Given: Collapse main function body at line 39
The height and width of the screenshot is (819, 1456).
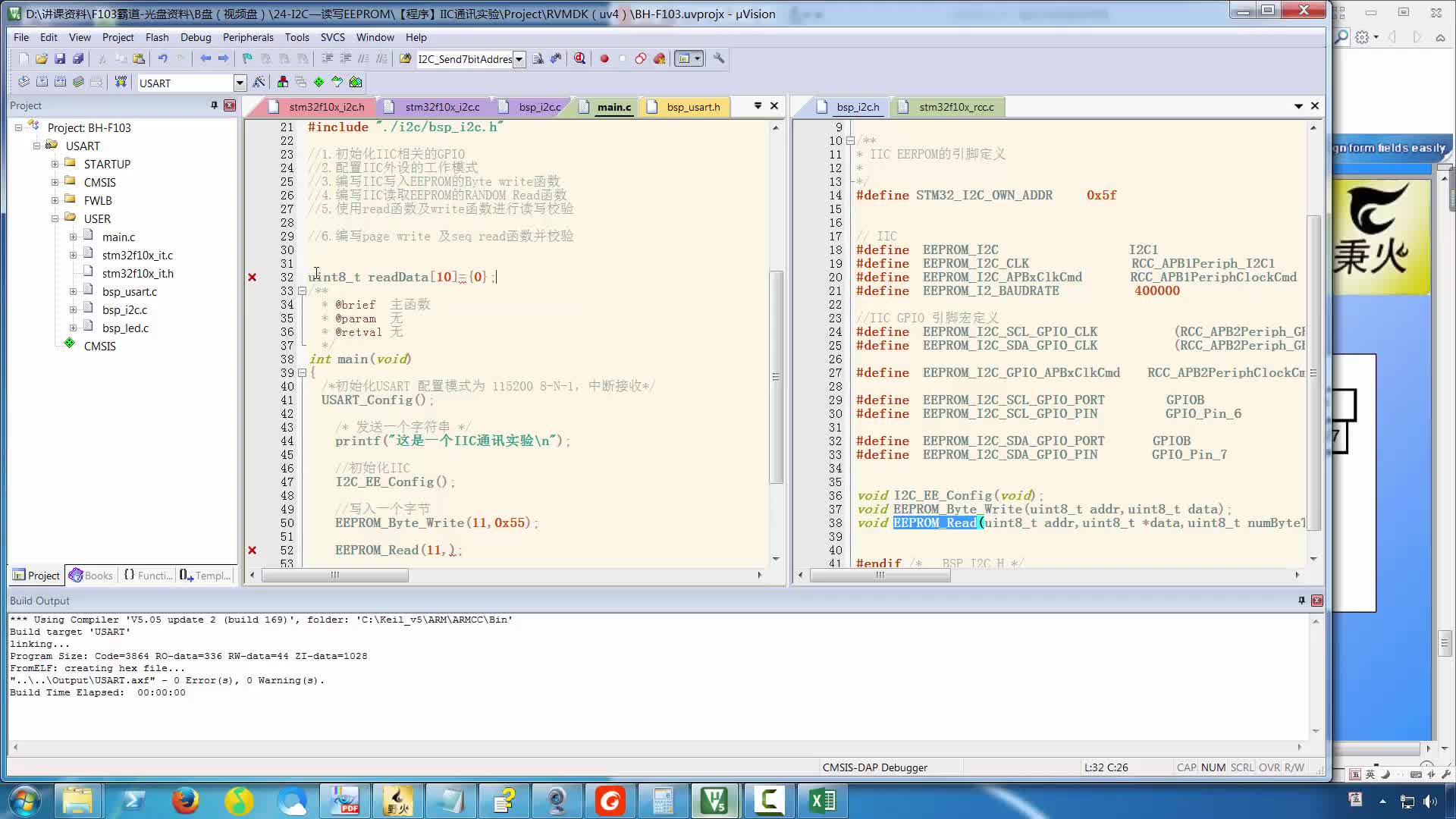Looking at the screenshot, I should (302, 373).
